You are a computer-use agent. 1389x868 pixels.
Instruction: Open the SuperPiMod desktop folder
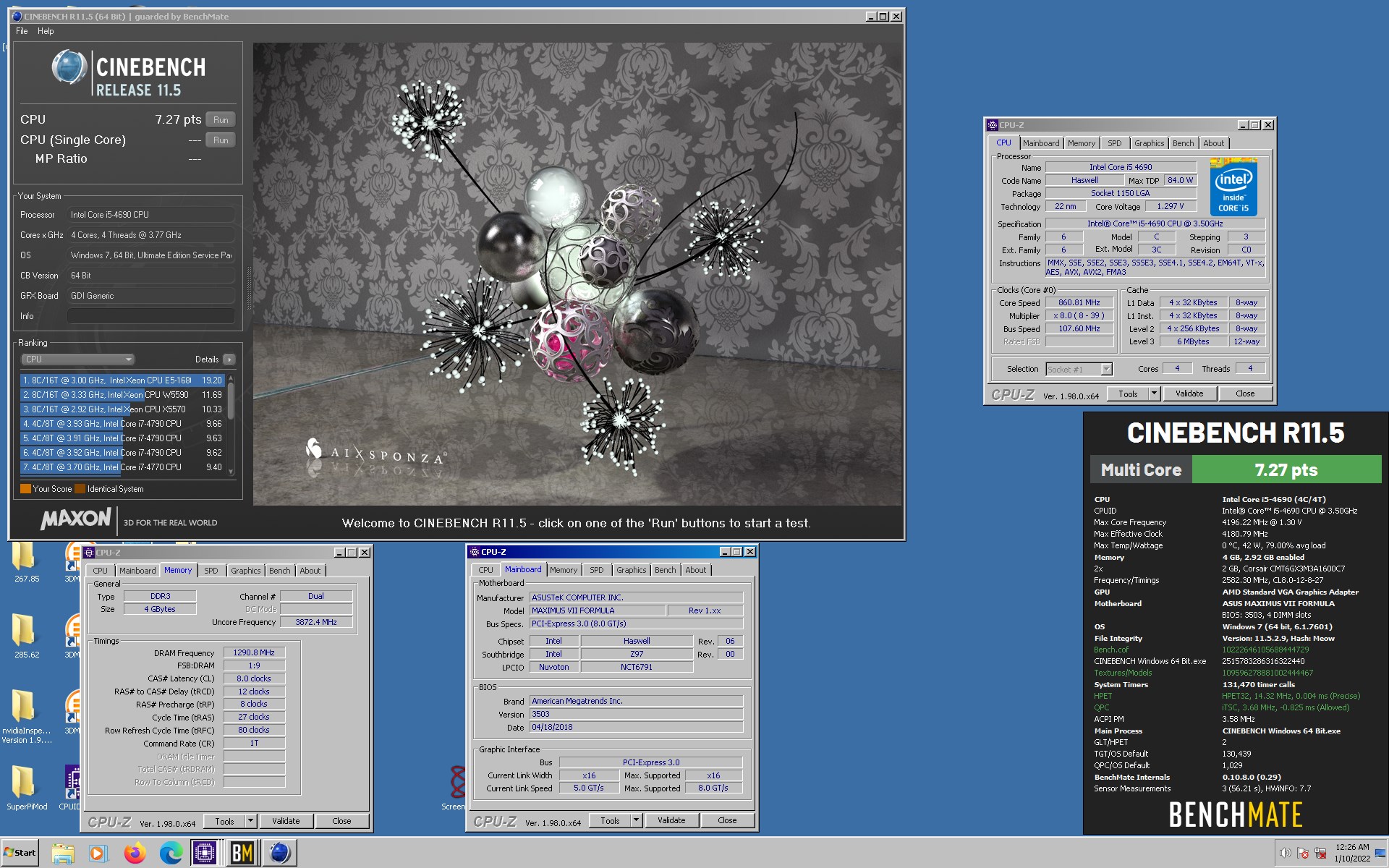click(x=25, y=788)
